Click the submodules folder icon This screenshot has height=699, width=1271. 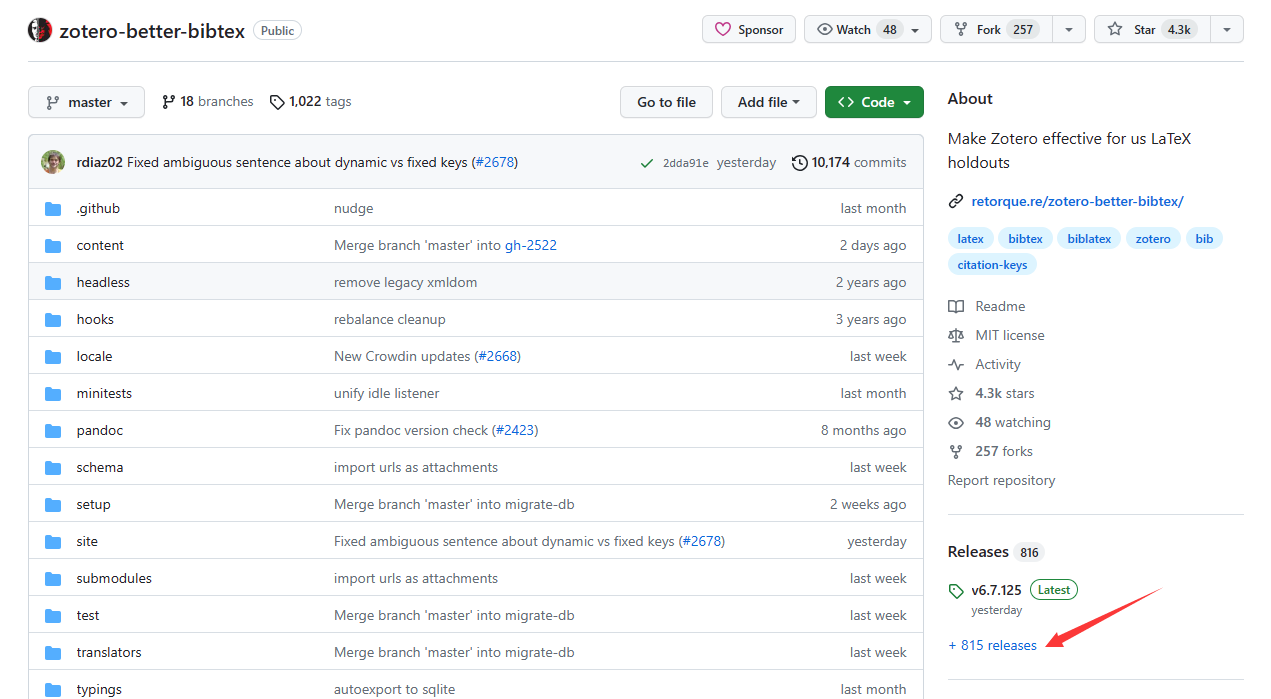click(x=53, y=579)
